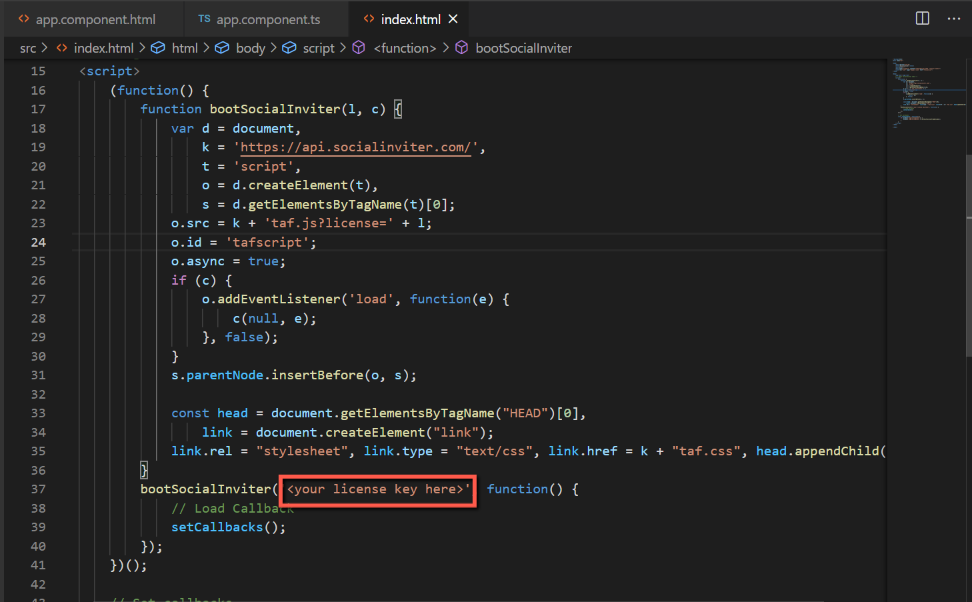Viewport: 972px width, 602px height.
Task: Click the 'document' value on line 18
Action: [263, 128]
